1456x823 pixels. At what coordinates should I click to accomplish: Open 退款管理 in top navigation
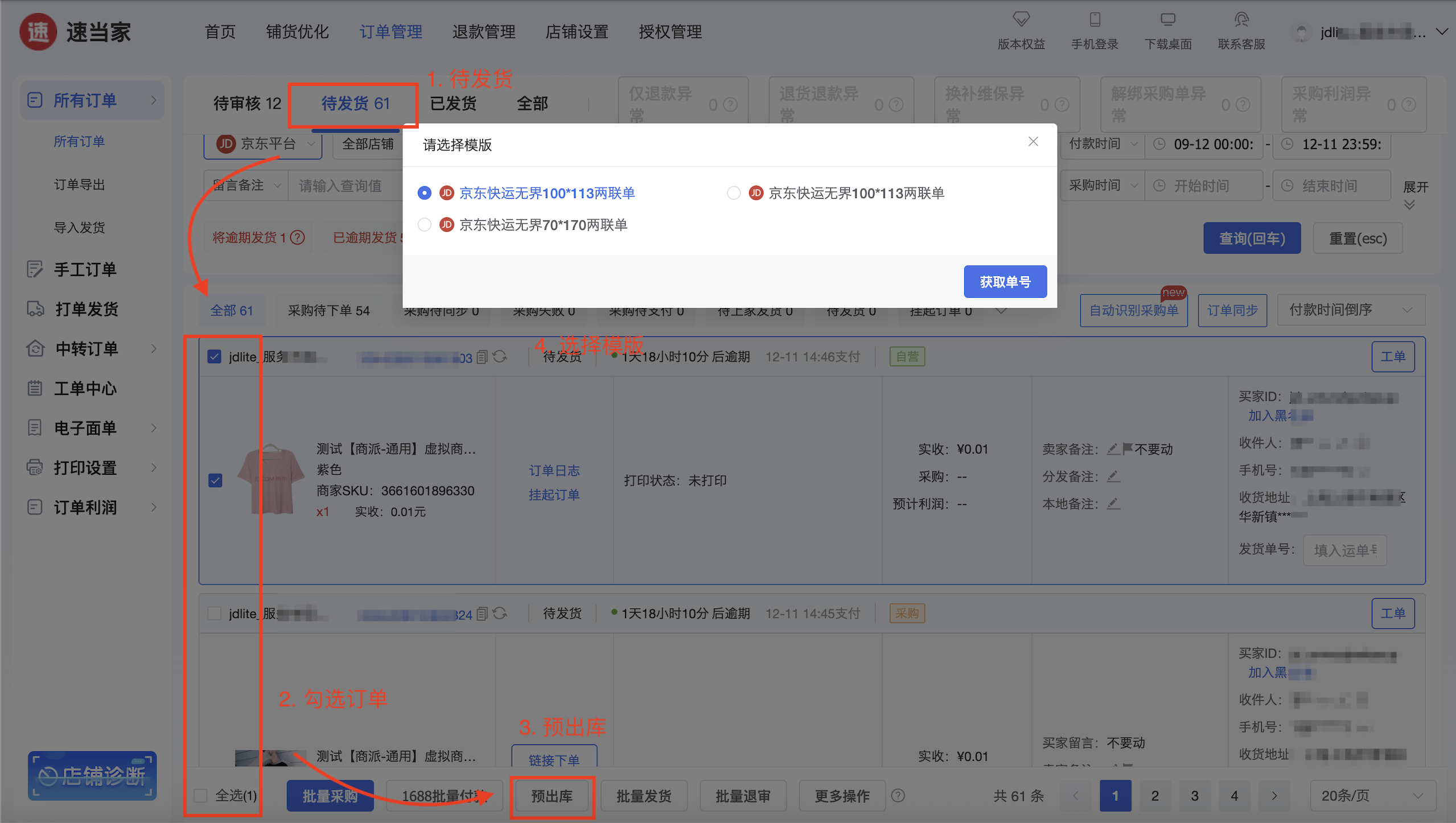484,32
